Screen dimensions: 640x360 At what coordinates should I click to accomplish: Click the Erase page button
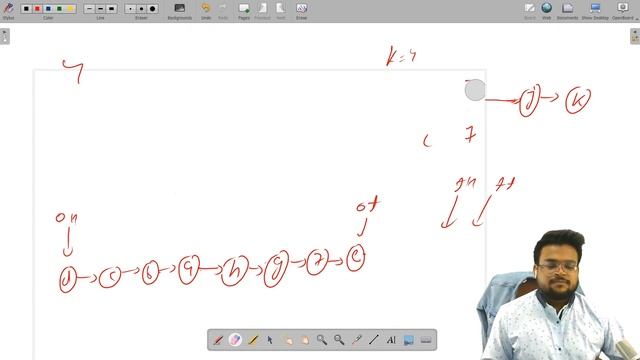(301, 11)
